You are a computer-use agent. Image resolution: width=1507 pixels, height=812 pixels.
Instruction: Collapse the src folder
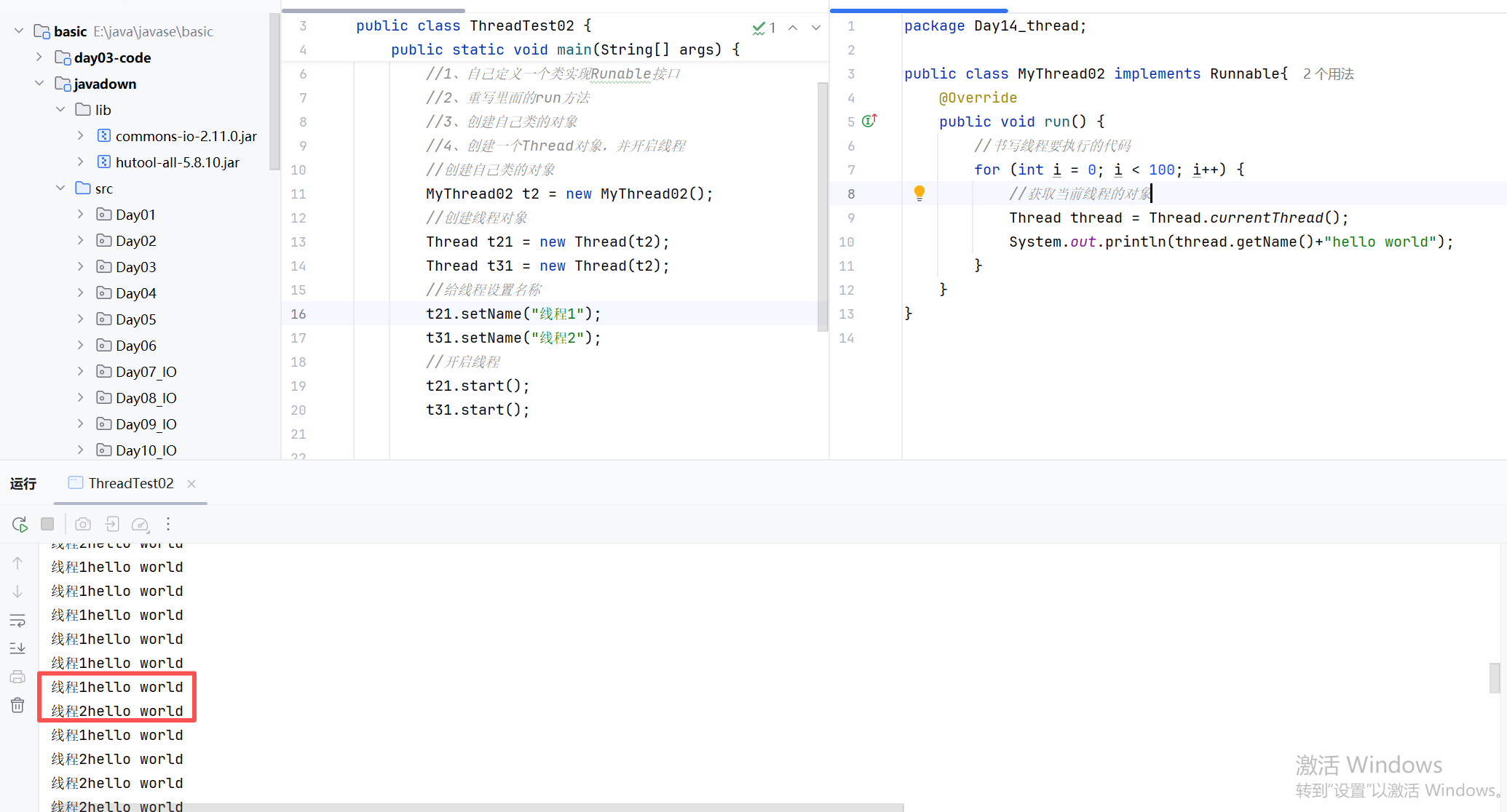click(x=60, y=188)
